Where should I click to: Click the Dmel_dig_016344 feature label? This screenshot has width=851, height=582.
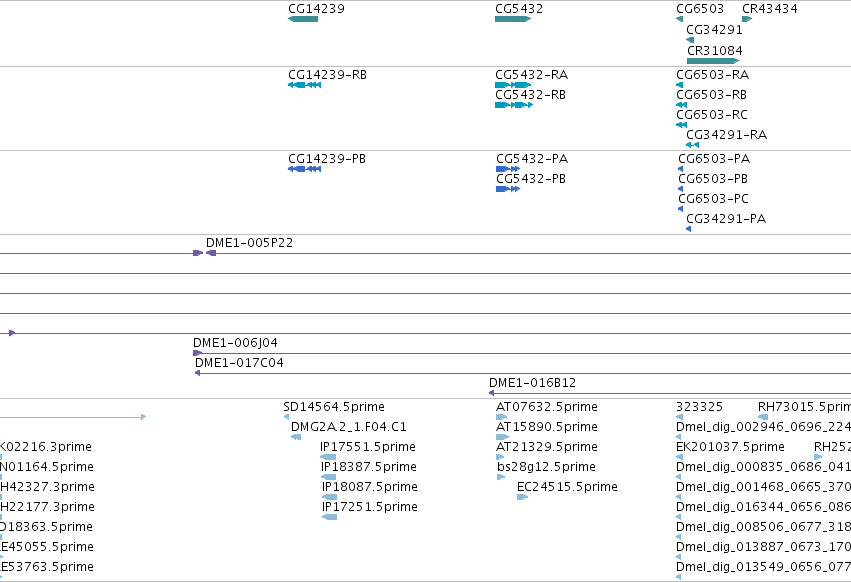click(763, 507)
